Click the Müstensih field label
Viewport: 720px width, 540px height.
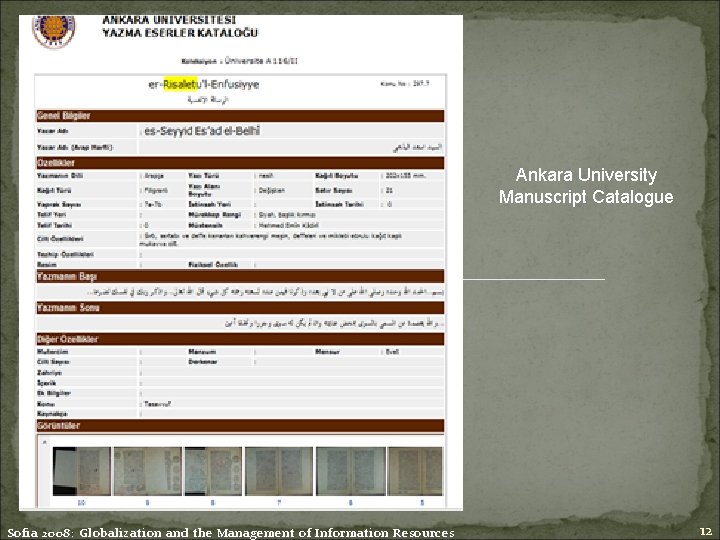click(x=205, y=225)
